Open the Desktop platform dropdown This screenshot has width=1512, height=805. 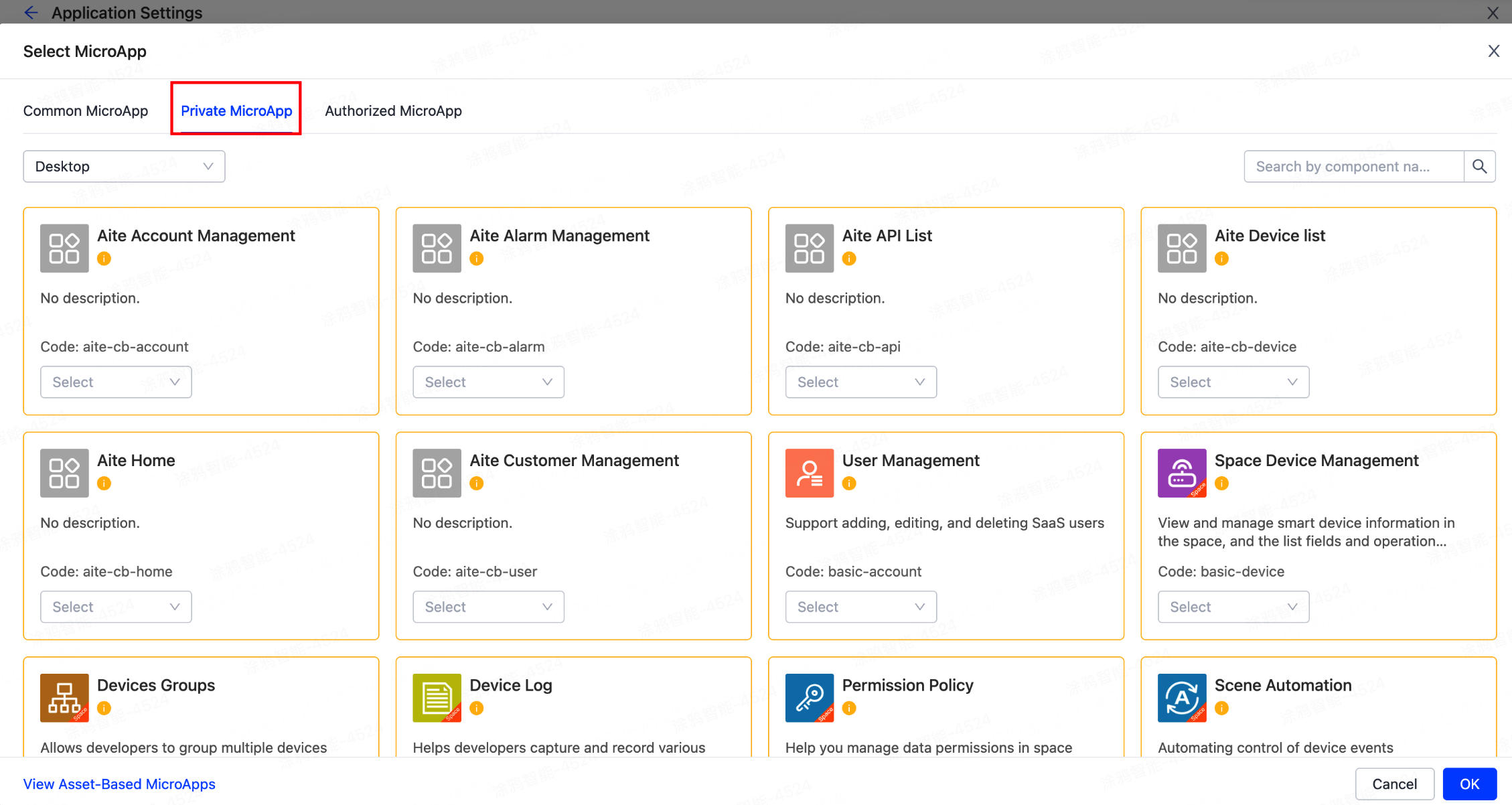124,166
